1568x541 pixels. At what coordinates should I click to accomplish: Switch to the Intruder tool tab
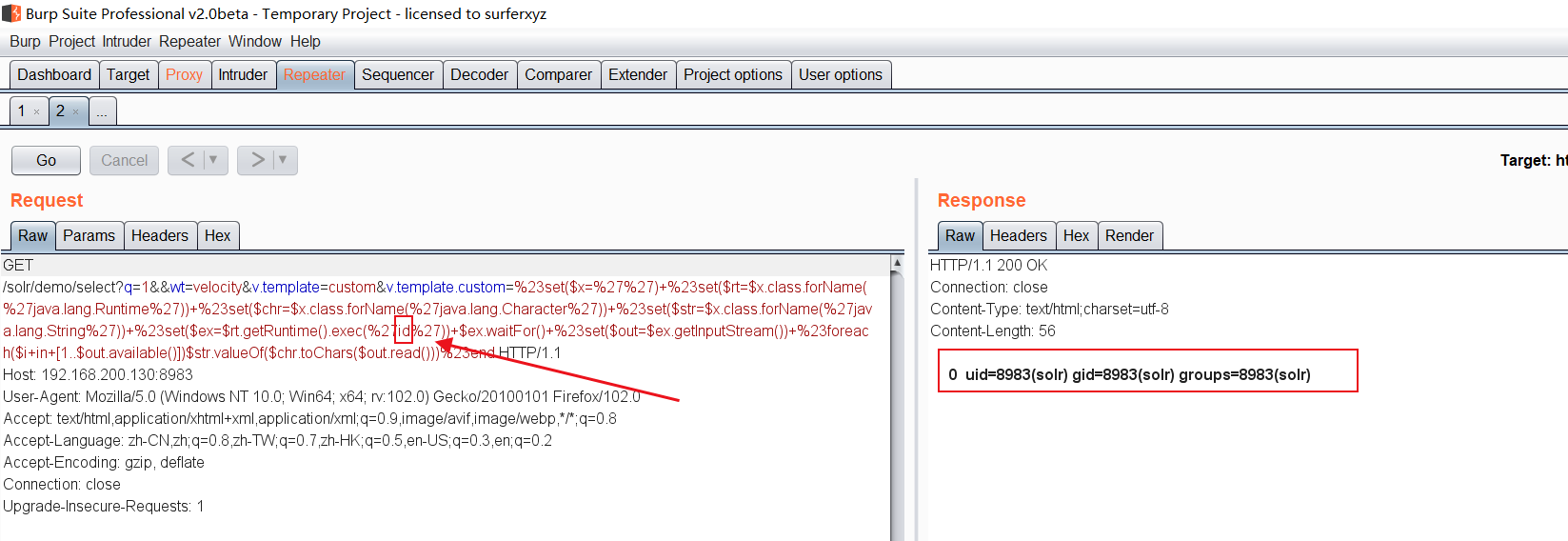click(243, 75)
